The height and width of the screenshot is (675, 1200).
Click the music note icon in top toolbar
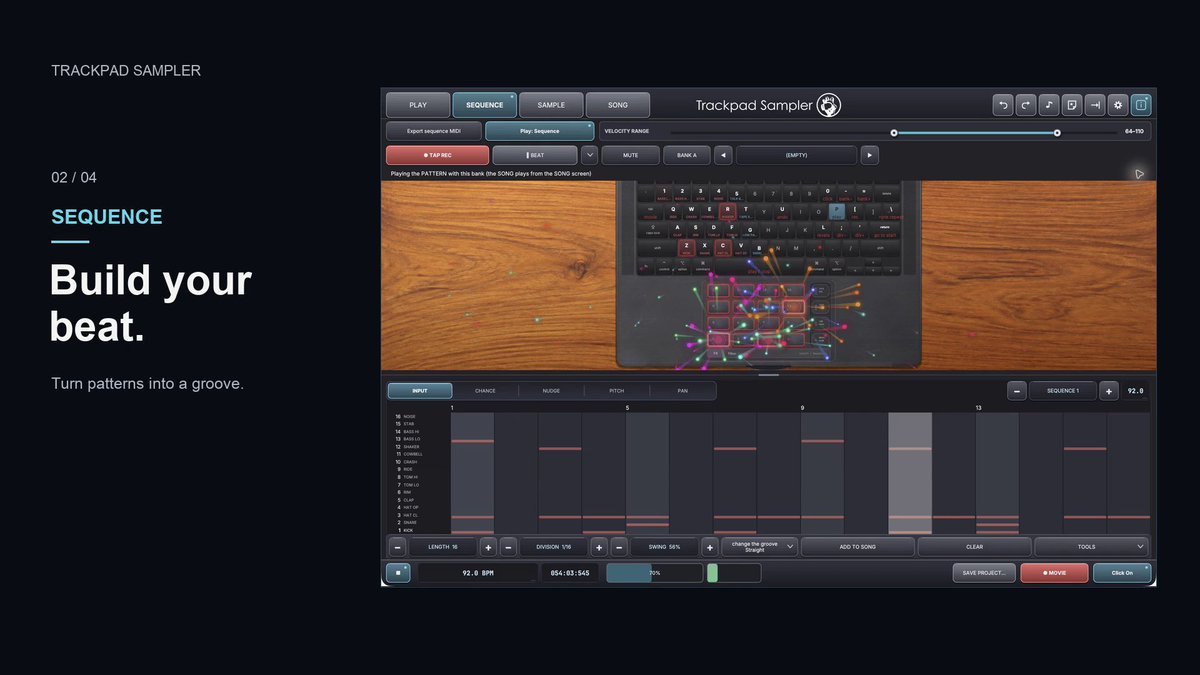point(1049,104)
